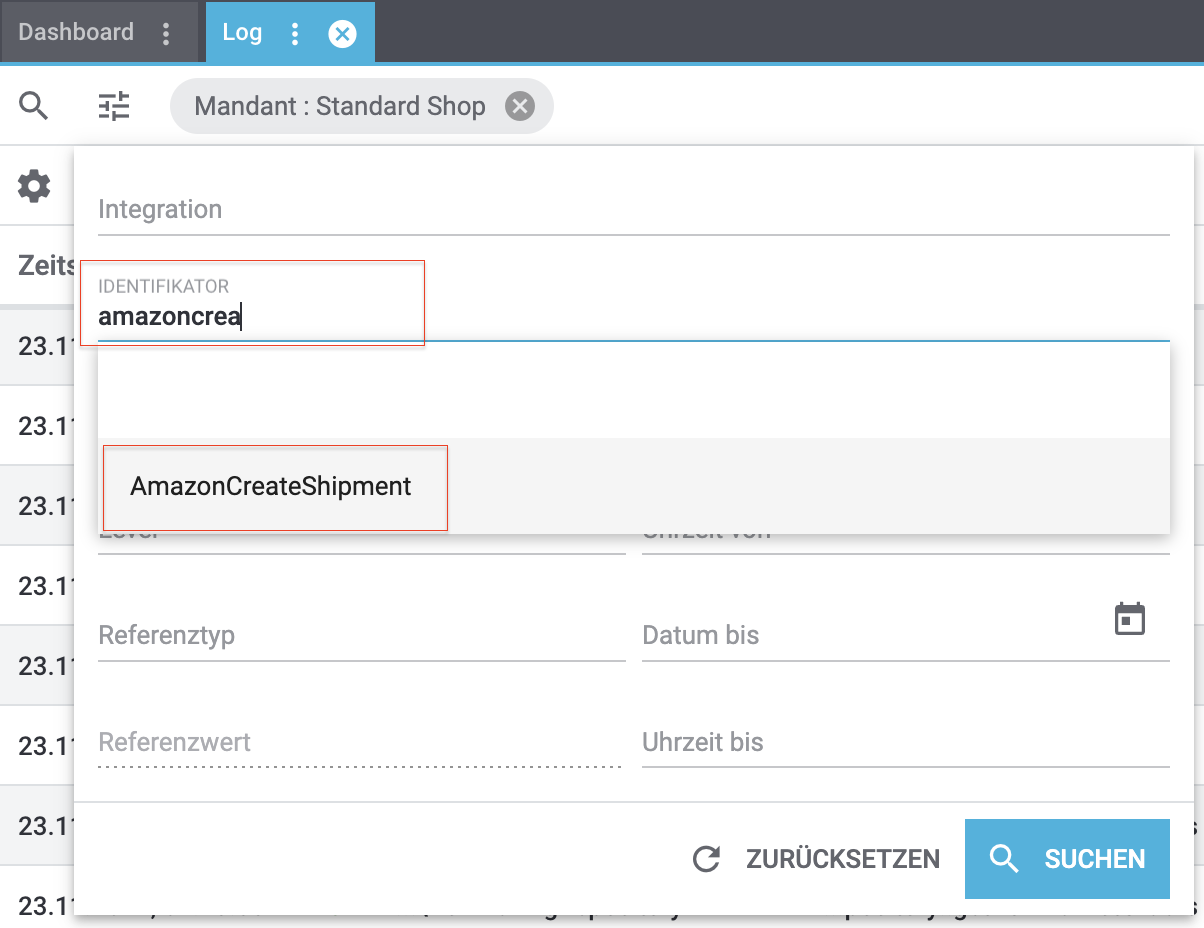Click the Datum bis field
This screenshot has width=1204, height=928.
pyautogui.click(x=870, y=636)
